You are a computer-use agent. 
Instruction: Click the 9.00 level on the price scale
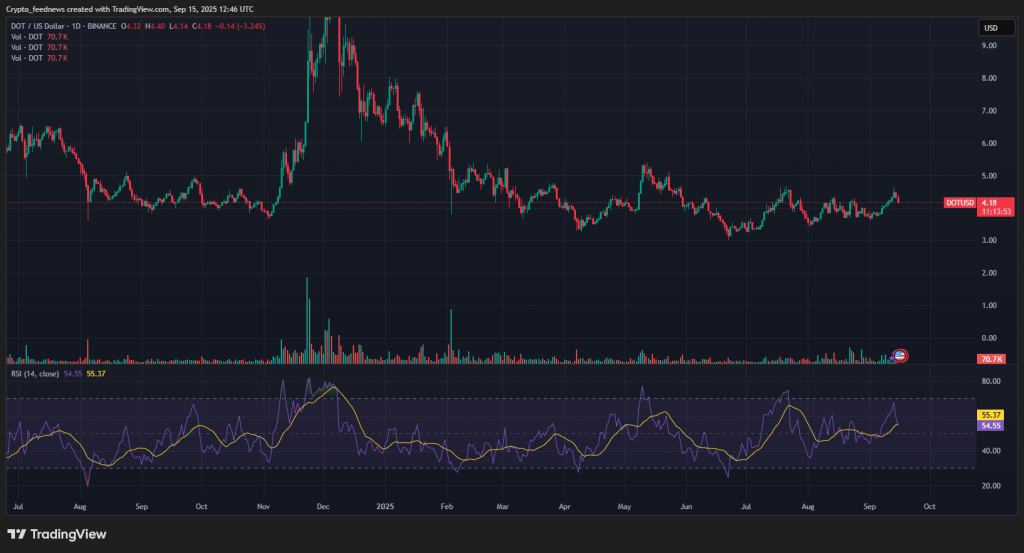(988, 78)
